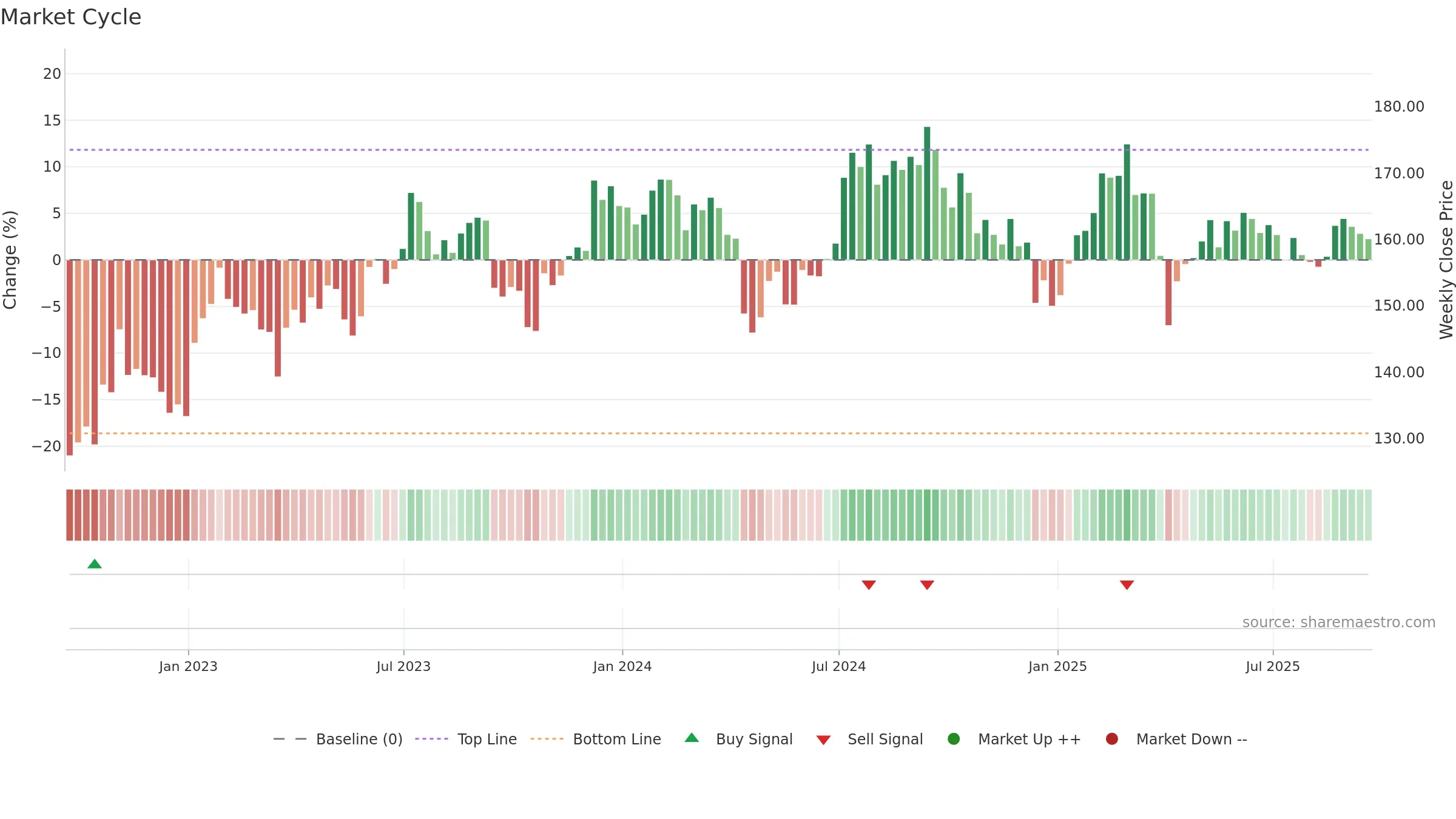Click the Jan 2025 axis label
This screenshot has width=1456, height=819.
point(1057,667)
